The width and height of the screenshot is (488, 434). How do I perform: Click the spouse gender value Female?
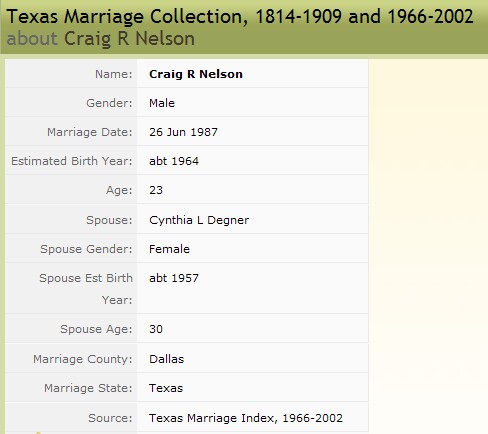pyautogui.click(x=169, y=249)
